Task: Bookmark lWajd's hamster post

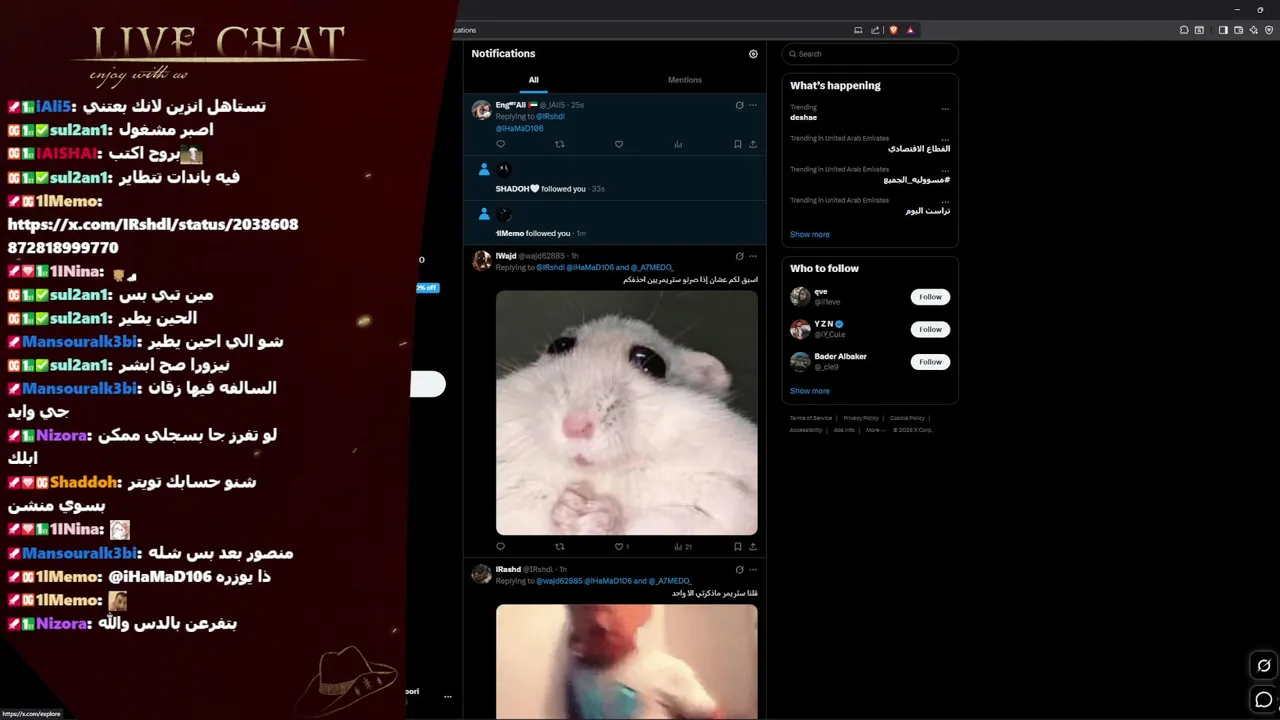Action: pyautogui.click(x=738, y=547)
